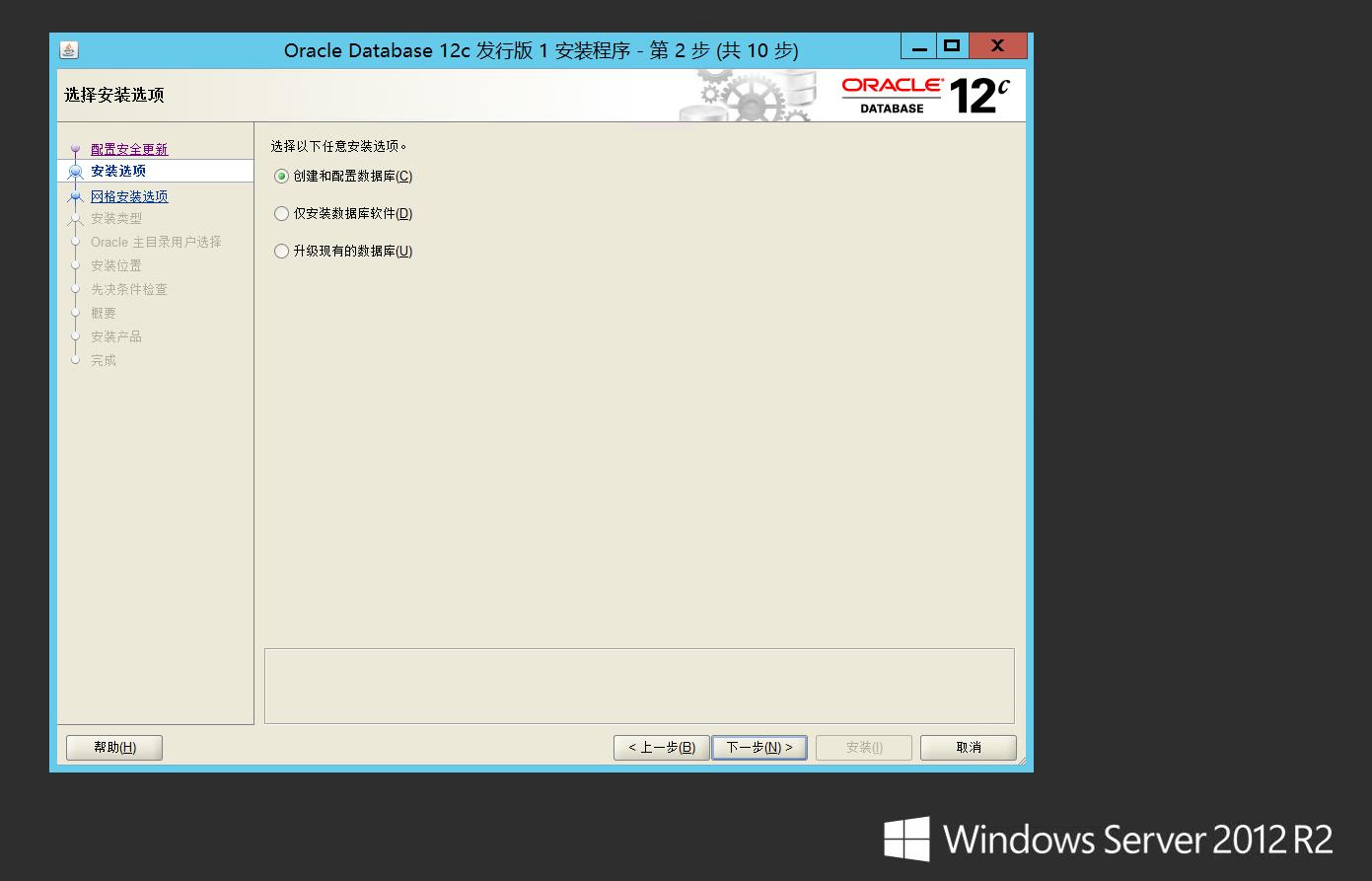Image resolution: width=1372 pixels, height=881 pixels.
Task: Click the 安装产品 step text
Action: [x=116, y=336]
